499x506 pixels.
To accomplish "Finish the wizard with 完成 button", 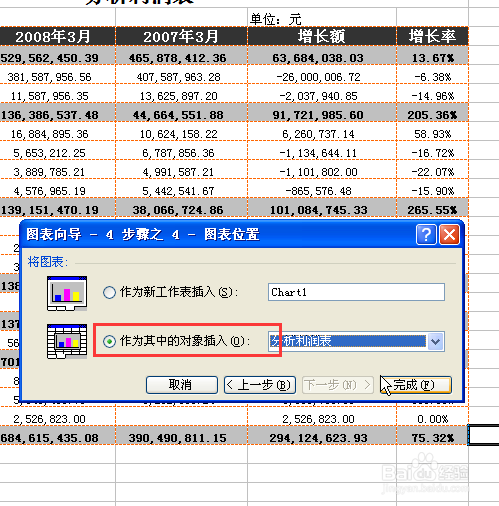I will tap(416, 385).
